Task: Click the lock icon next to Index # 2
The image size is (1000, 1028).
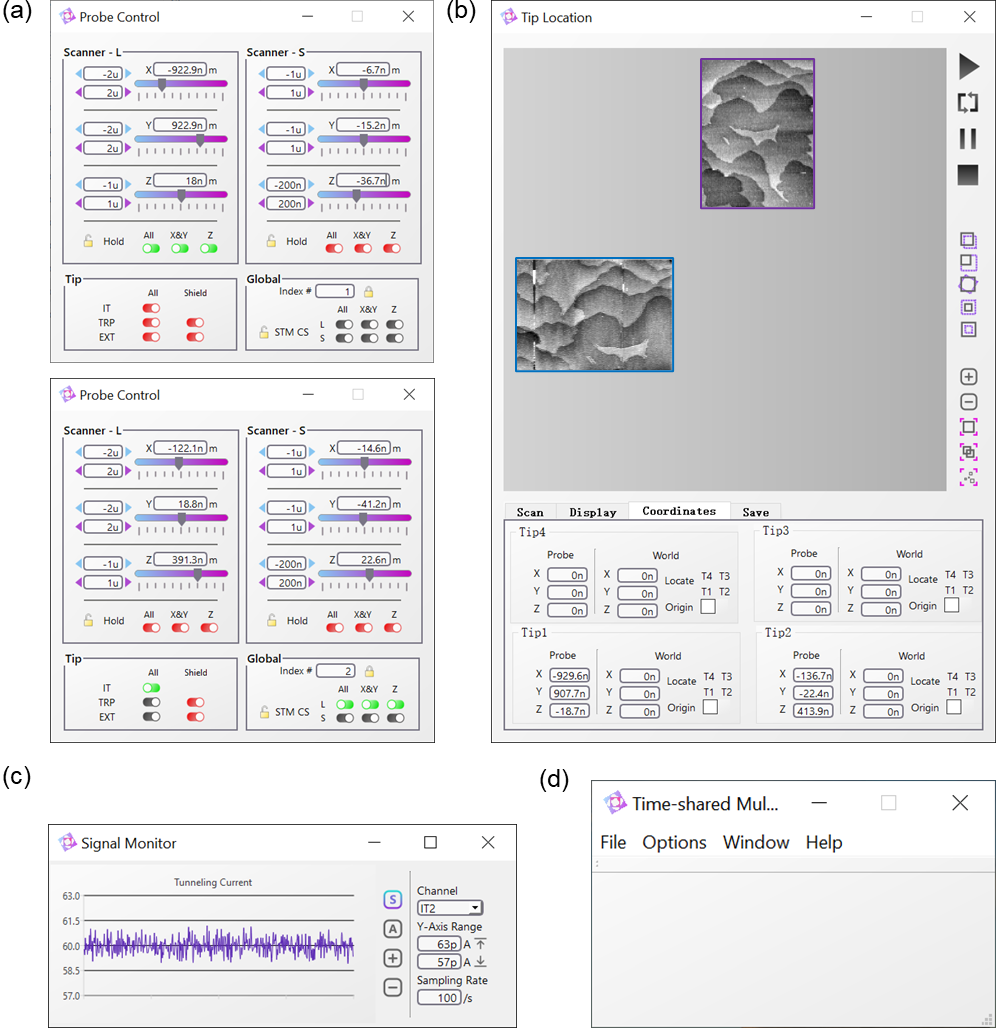Action: pos(370,671)
